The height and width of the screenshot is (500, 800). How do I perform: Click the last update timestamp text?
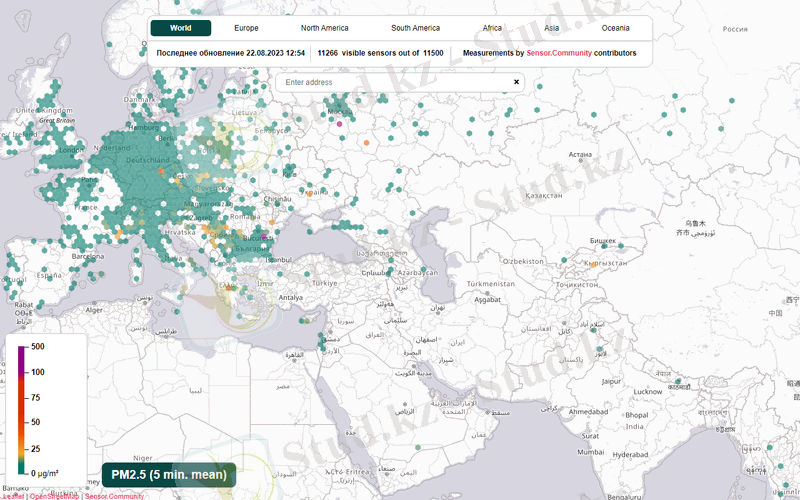(x=231, y=53)
